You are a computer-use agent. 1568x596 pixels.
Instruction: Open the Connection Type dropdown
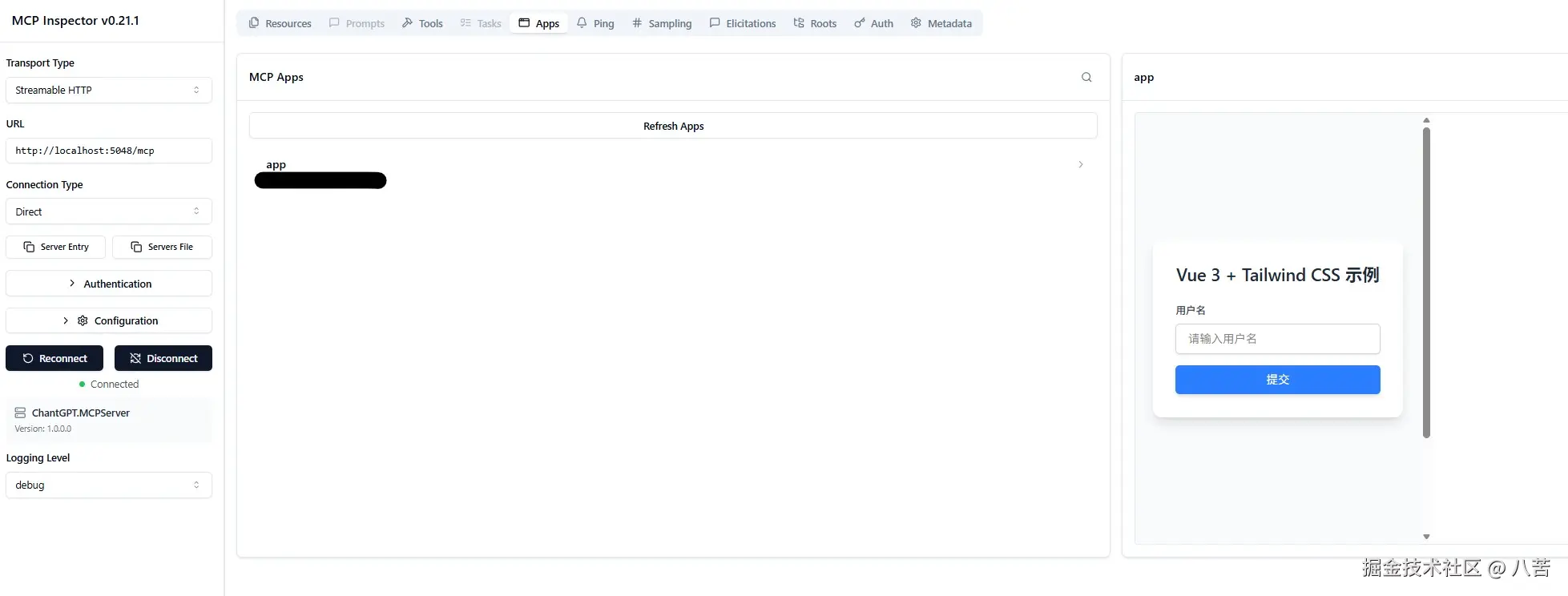tap(109, 211)
